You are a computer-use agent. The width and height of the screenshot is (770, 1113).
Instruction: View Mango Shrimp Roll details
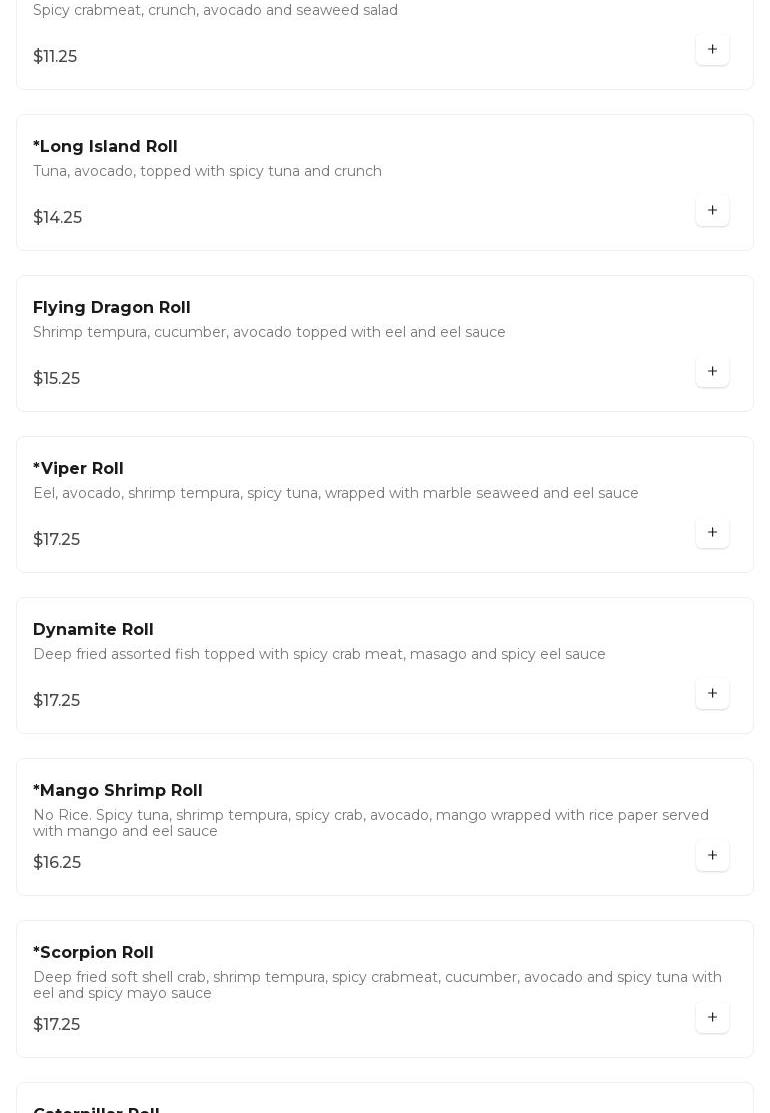pos(117,791)
